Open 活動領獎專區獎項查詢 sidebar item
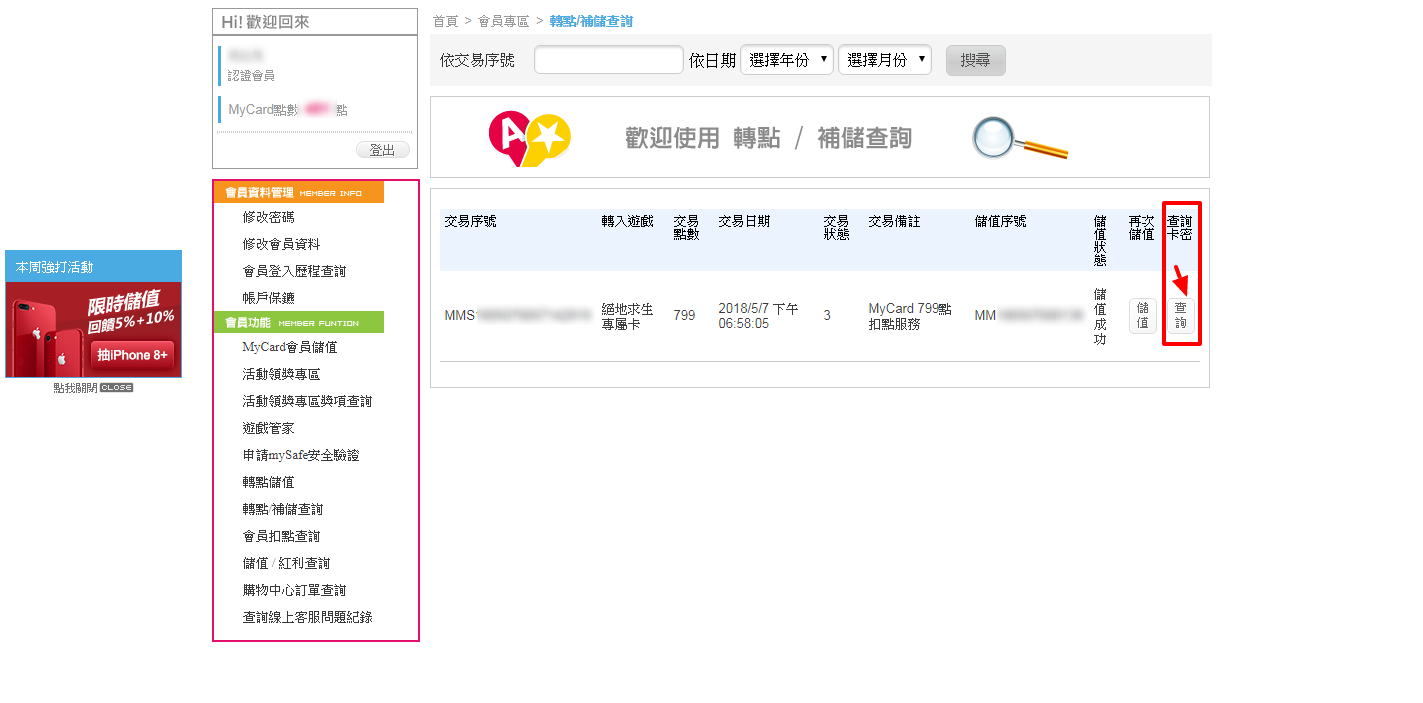Screen dimensions: 1423x703 pyautogui.click(x=307, y=401)
